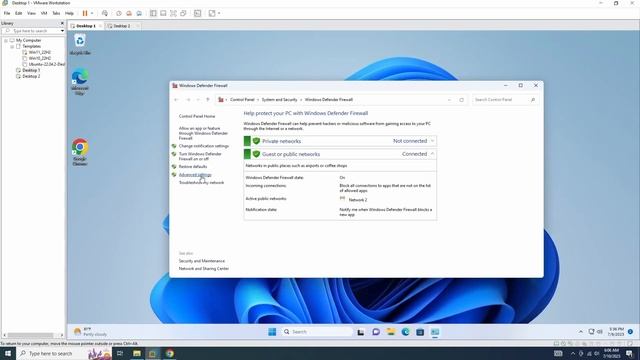
Task: Click System and Security breadcrumb
Action: [280, 100]
